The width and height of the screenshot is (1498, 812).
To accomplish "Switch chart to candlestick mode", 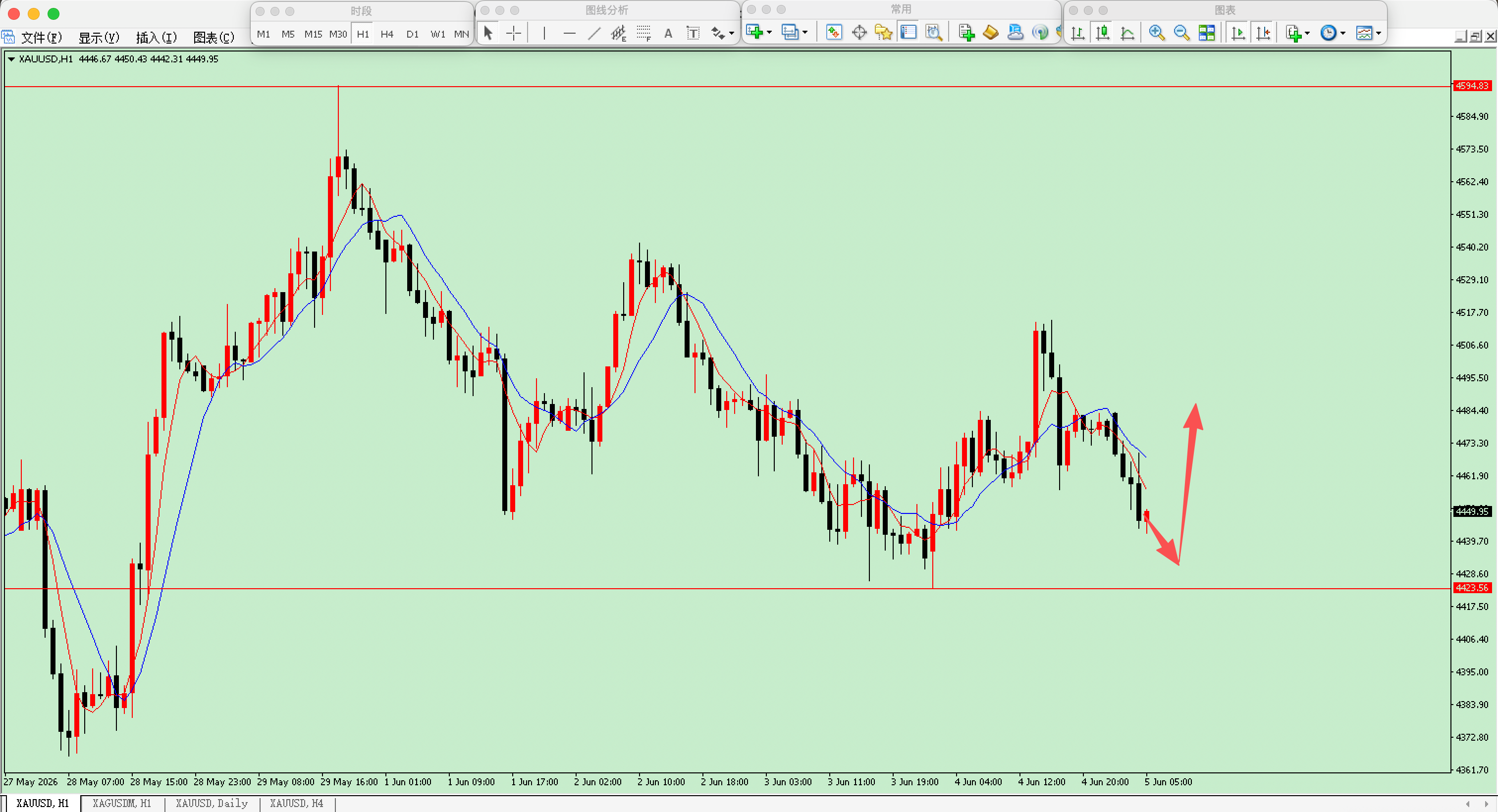I will [1102, 33].
